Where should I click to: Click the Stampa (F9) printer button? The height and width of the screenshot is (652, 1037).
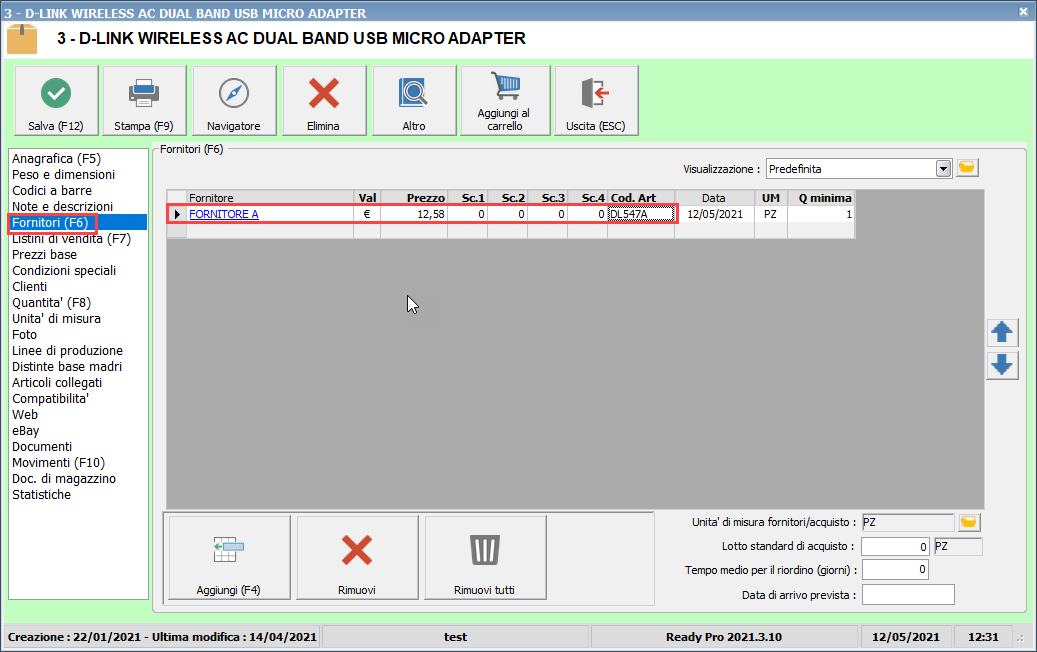click(x=144, y=101)
